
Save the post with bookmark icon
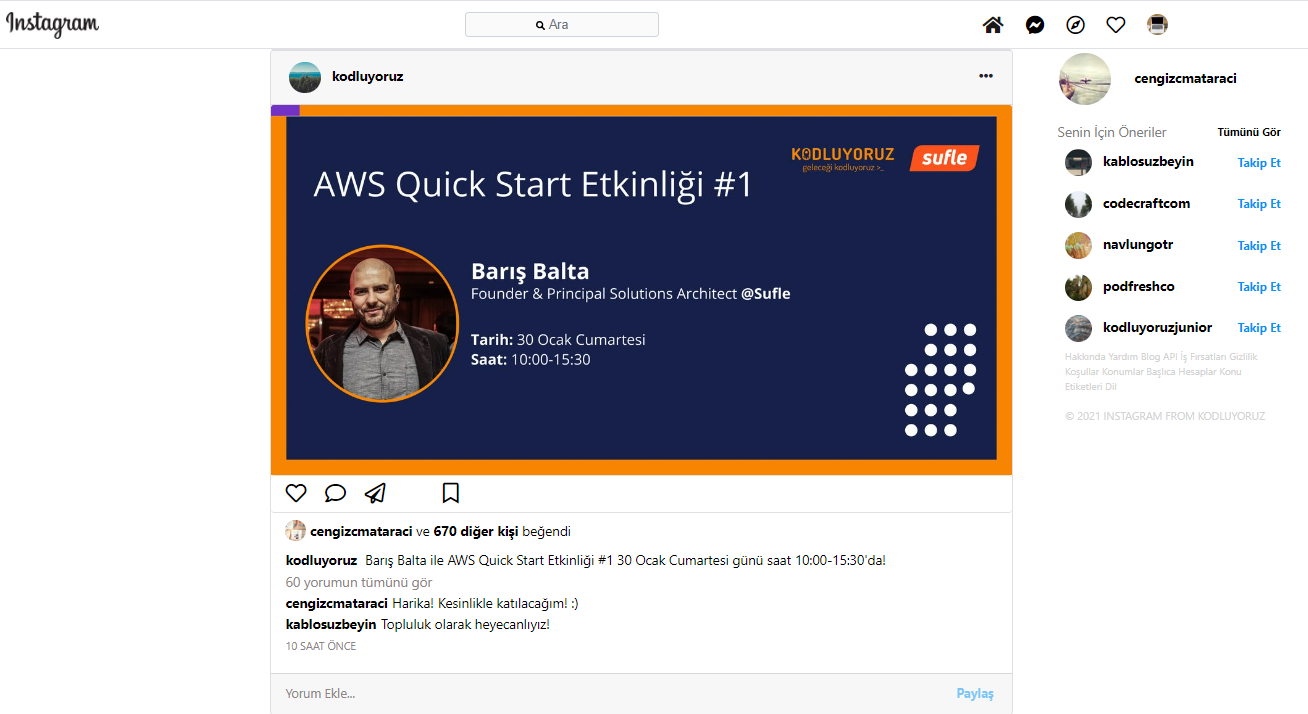451,493
